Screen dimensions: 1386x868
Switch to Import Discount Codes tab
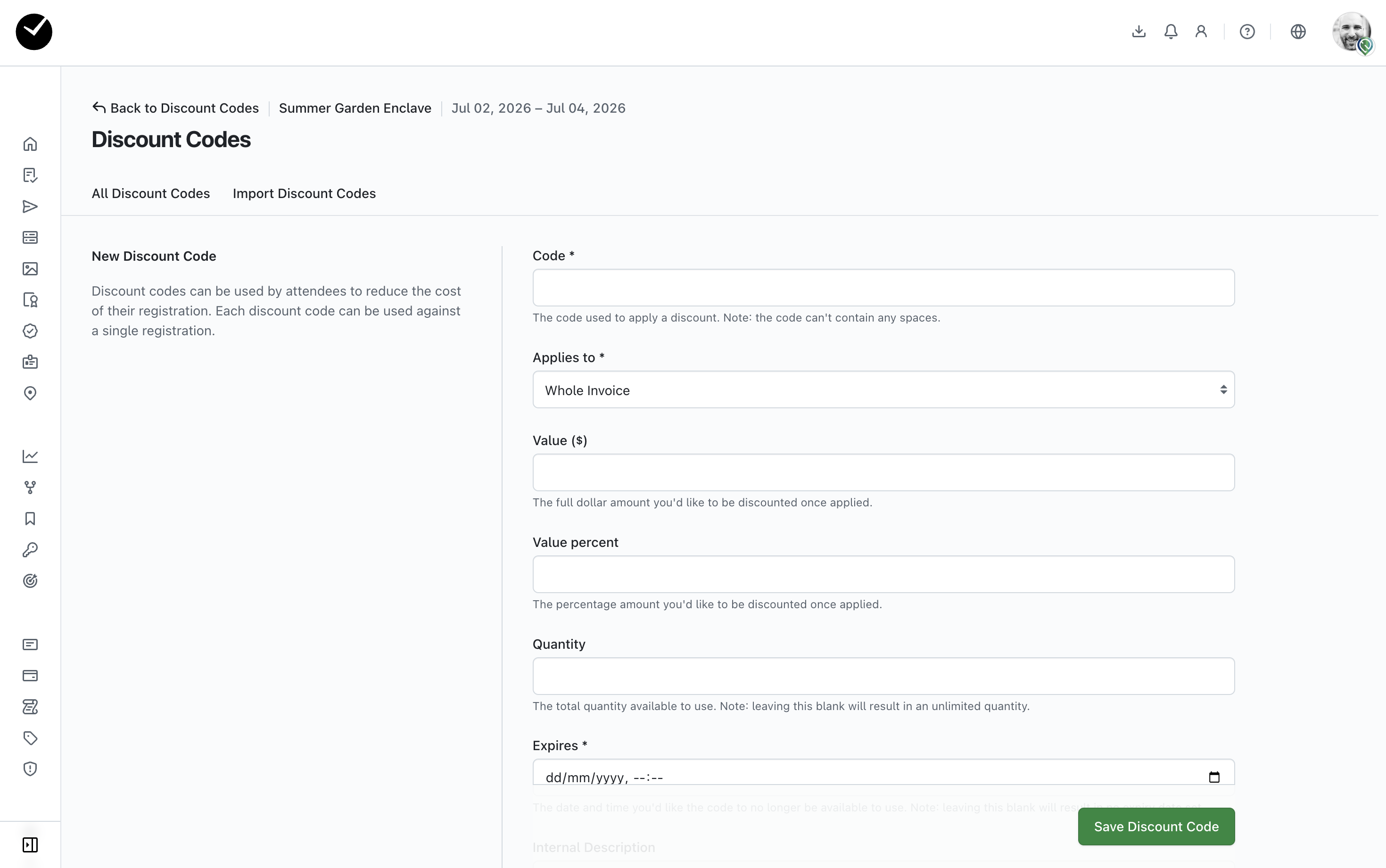click(304, 193)
